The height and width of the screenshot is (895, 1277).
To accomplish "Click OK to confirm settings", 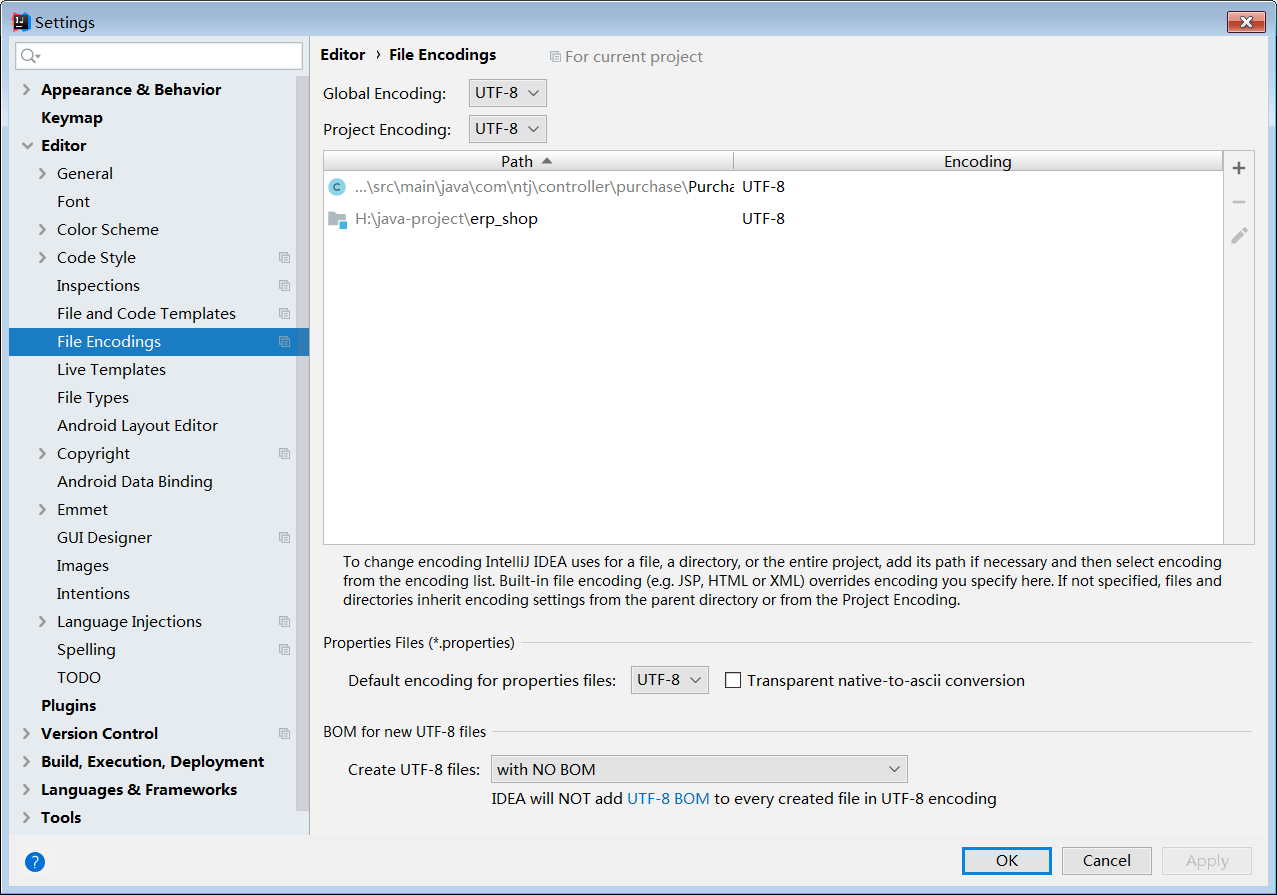I will [1007, 861].
